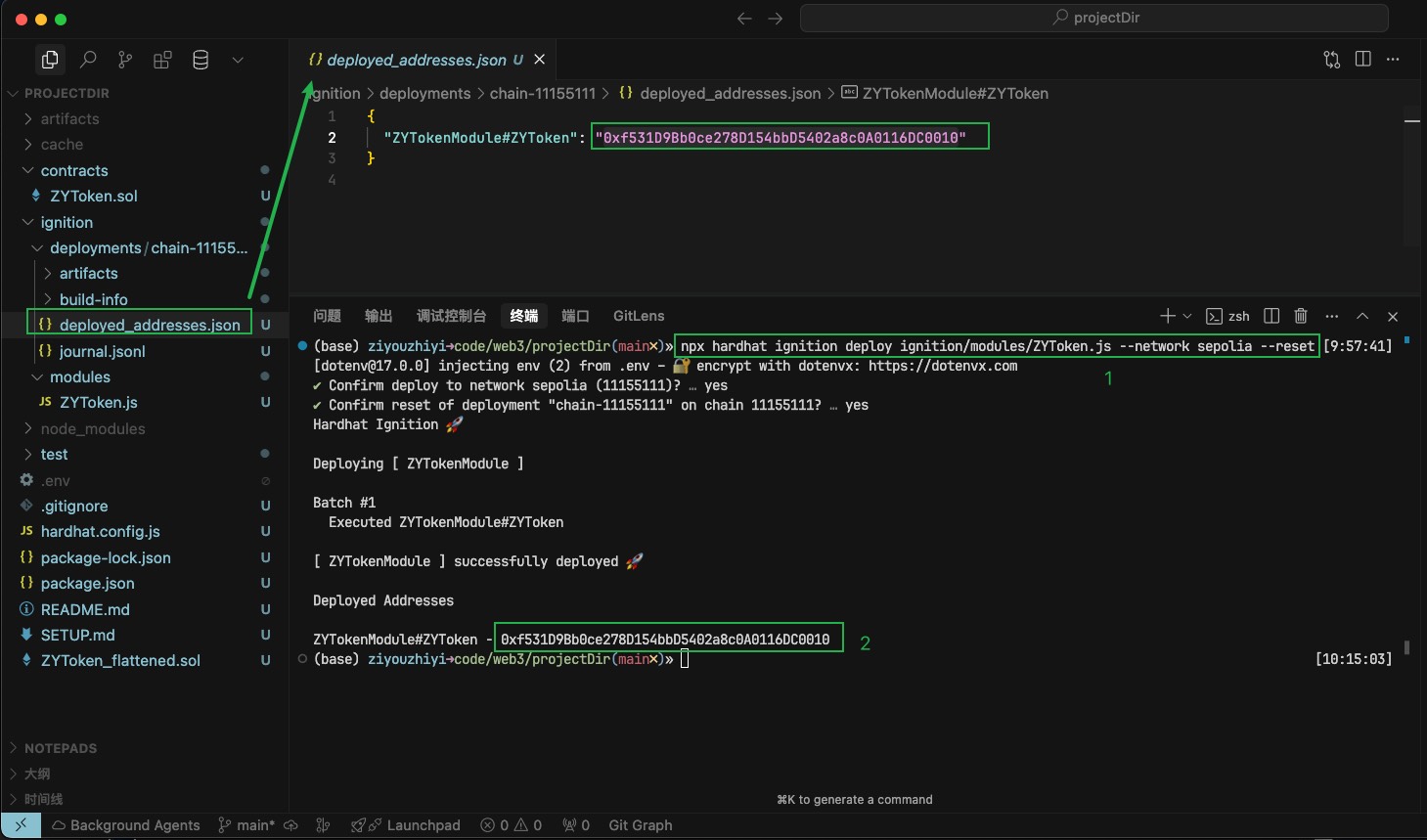The width and height of the screenshot is (1427, 840).
Task: Click the main* git branch indicator
Action: click(x=246, y=825)
